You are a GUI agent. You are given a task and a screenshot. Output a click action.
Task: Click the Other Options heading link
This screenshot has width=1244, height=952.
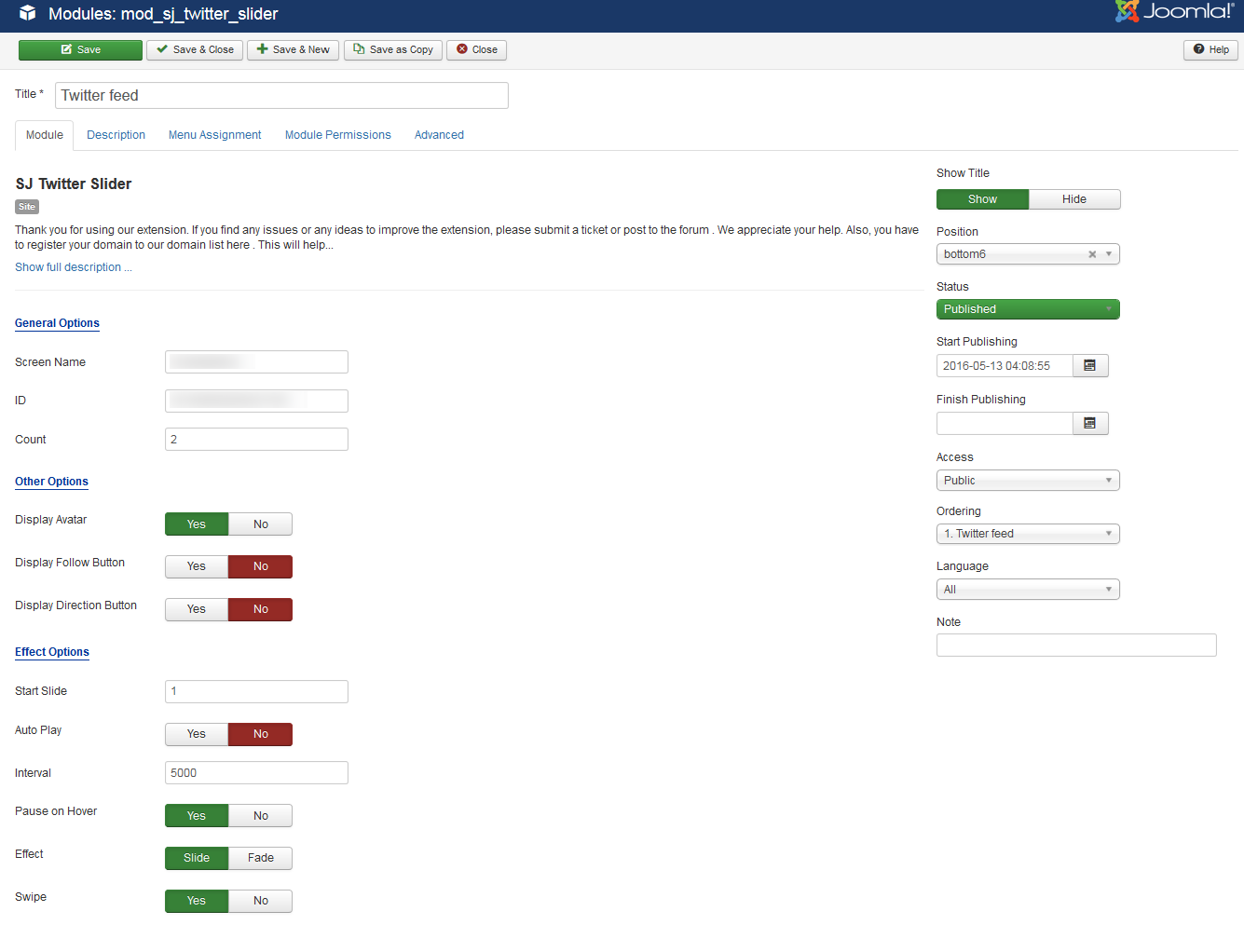pos(51,482)
